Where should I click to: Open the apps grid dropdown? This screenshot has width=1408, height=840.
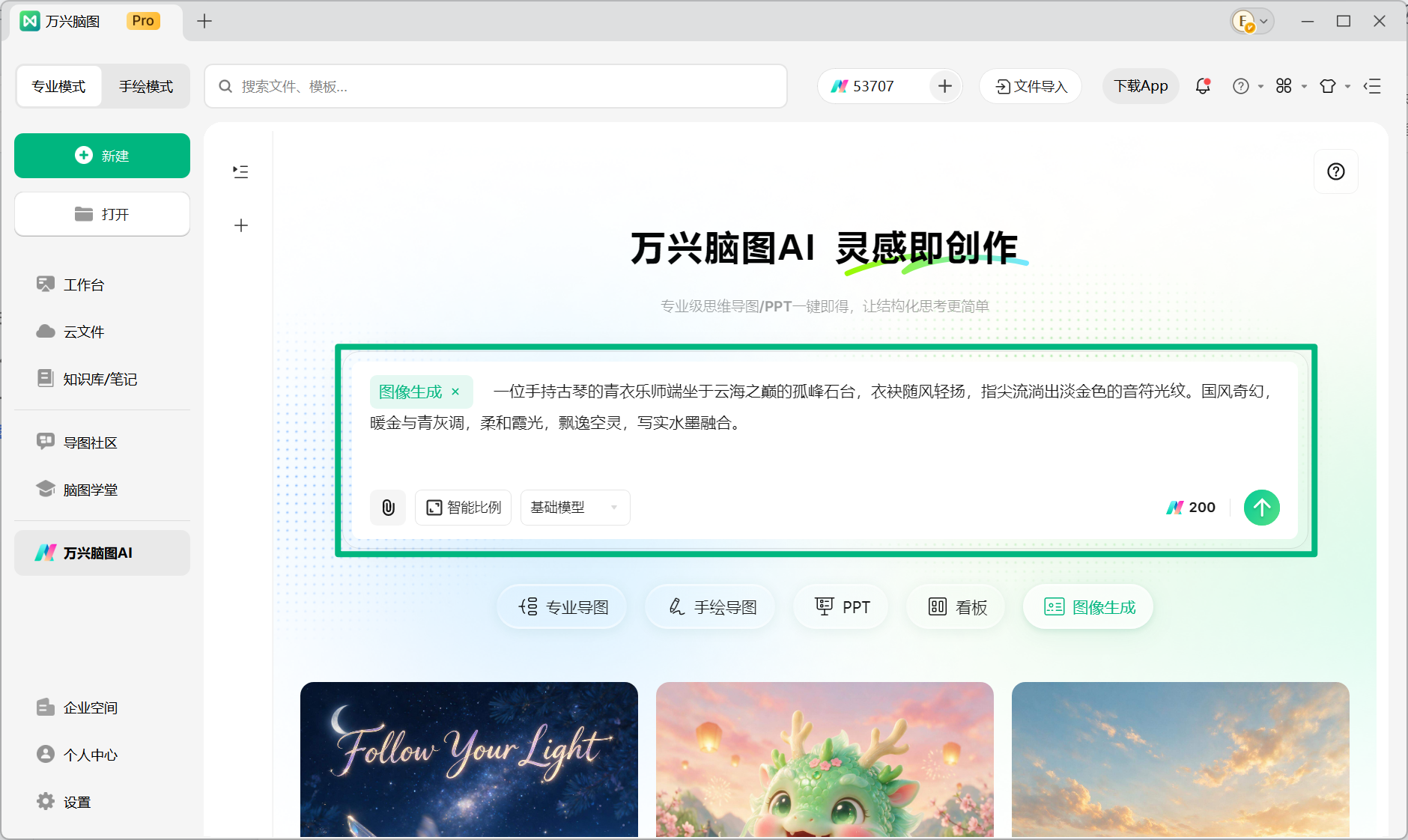pos(1290,87)
